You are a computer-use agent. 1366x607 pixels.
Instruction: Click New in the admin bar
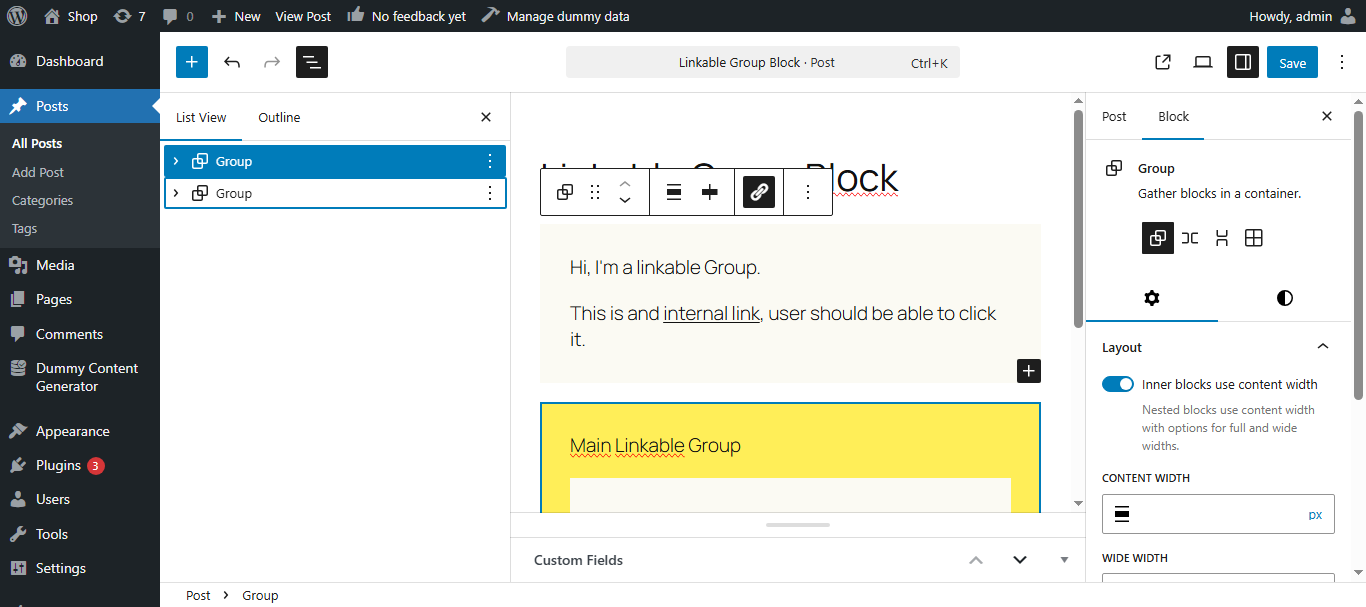(236, 16)
